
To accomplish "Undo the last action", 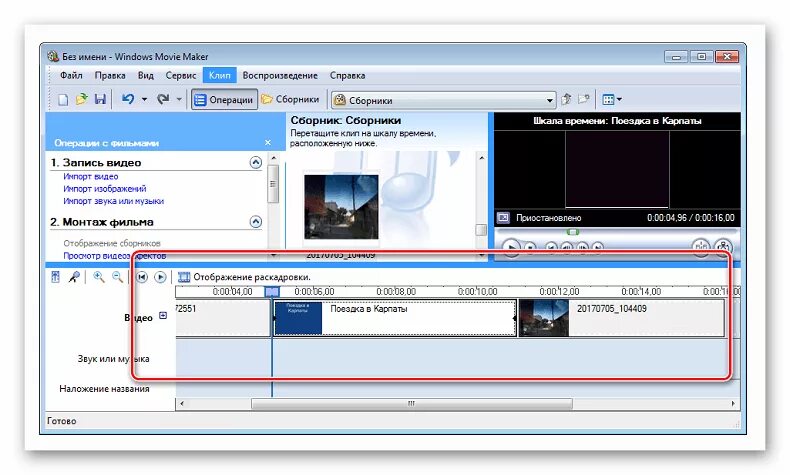I will [x=128, y=99].
